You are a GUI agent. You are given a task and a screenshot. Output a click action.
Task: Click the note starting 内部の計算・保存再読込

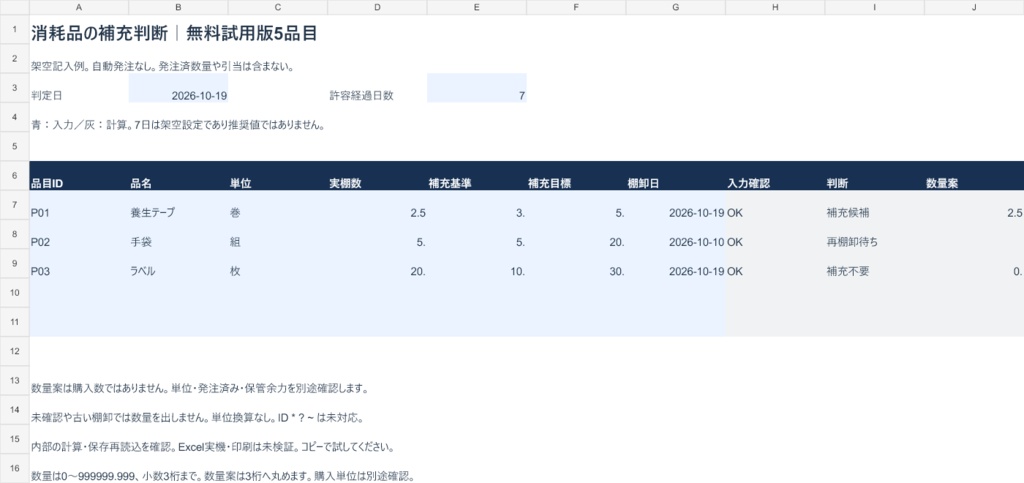pos(212,448)
